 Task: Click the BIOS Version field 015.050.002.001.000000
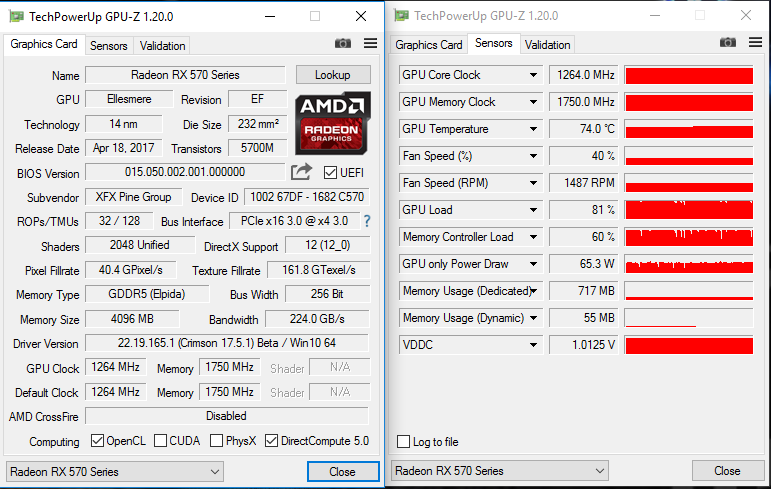coord(185,172)
